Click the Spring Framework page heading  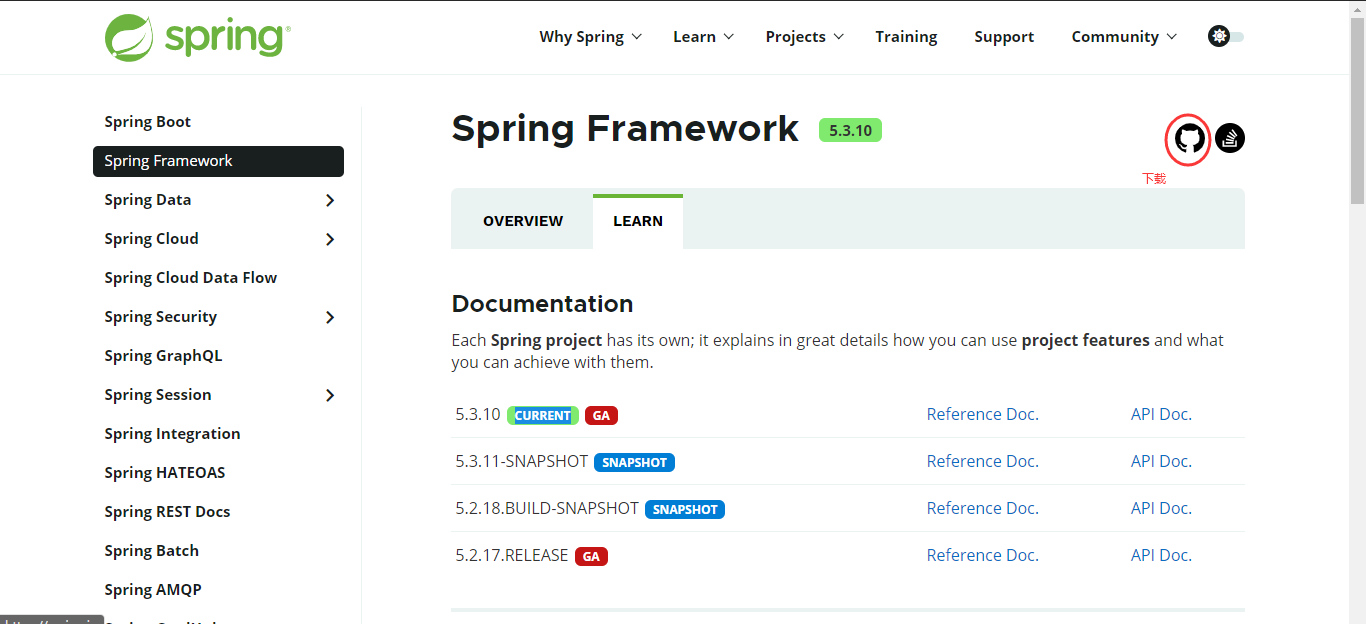coord(625,129)
